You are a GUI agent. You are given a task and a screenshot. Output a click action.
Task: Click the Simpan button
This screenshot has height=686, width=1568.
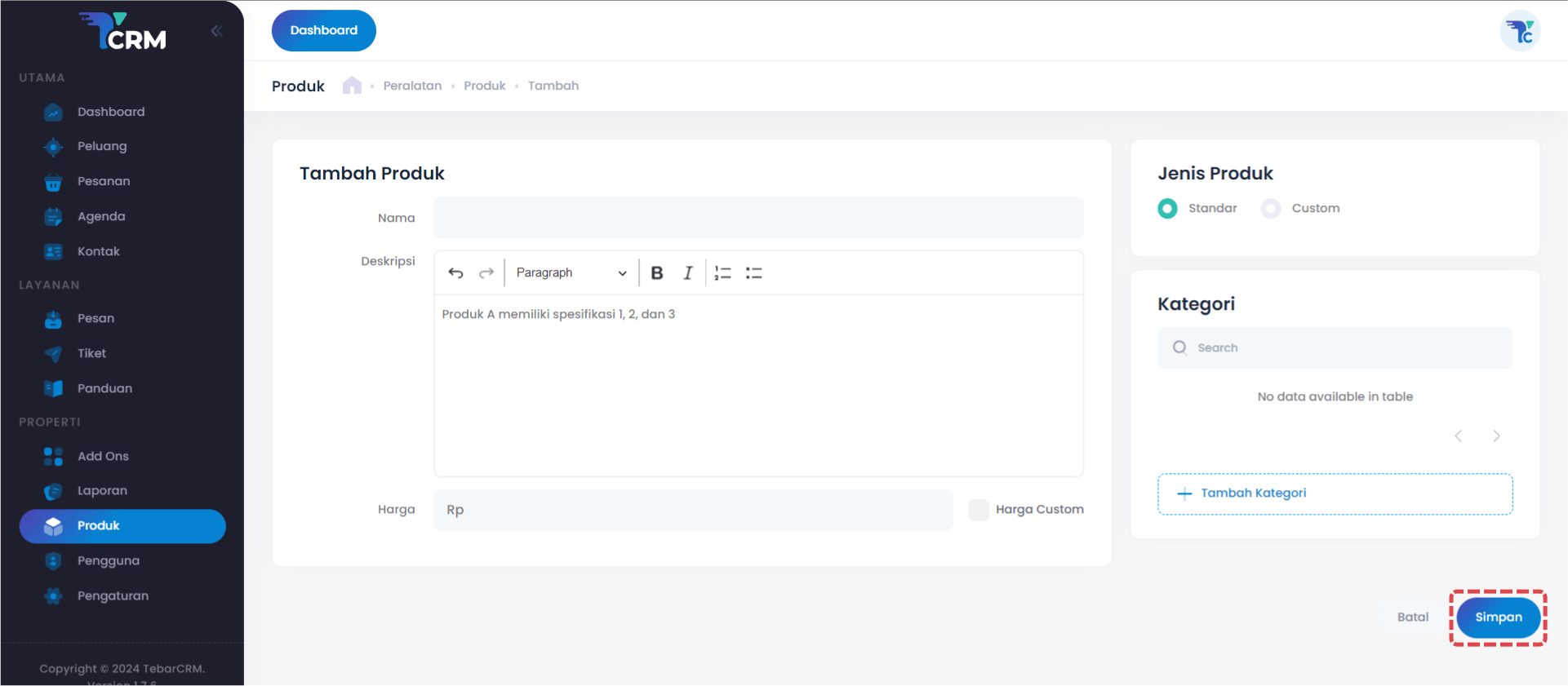tap(1498, 617)
